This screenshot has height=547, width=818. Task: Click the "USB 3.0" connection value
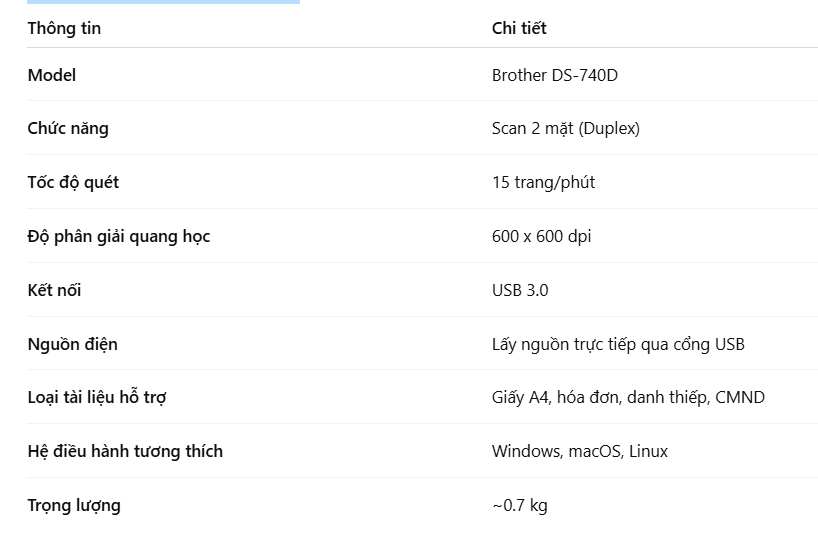coord(520,290)
